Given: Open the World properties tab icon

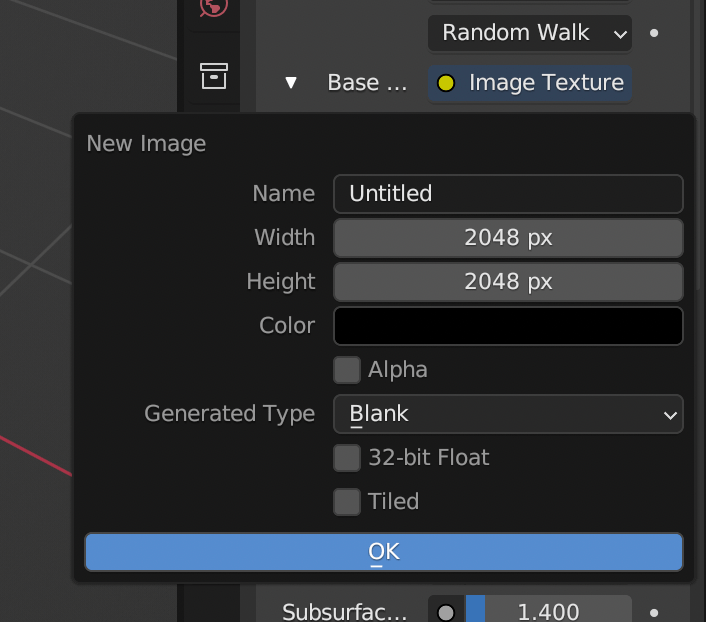Looking at the screenshot, I should point(213,6).
